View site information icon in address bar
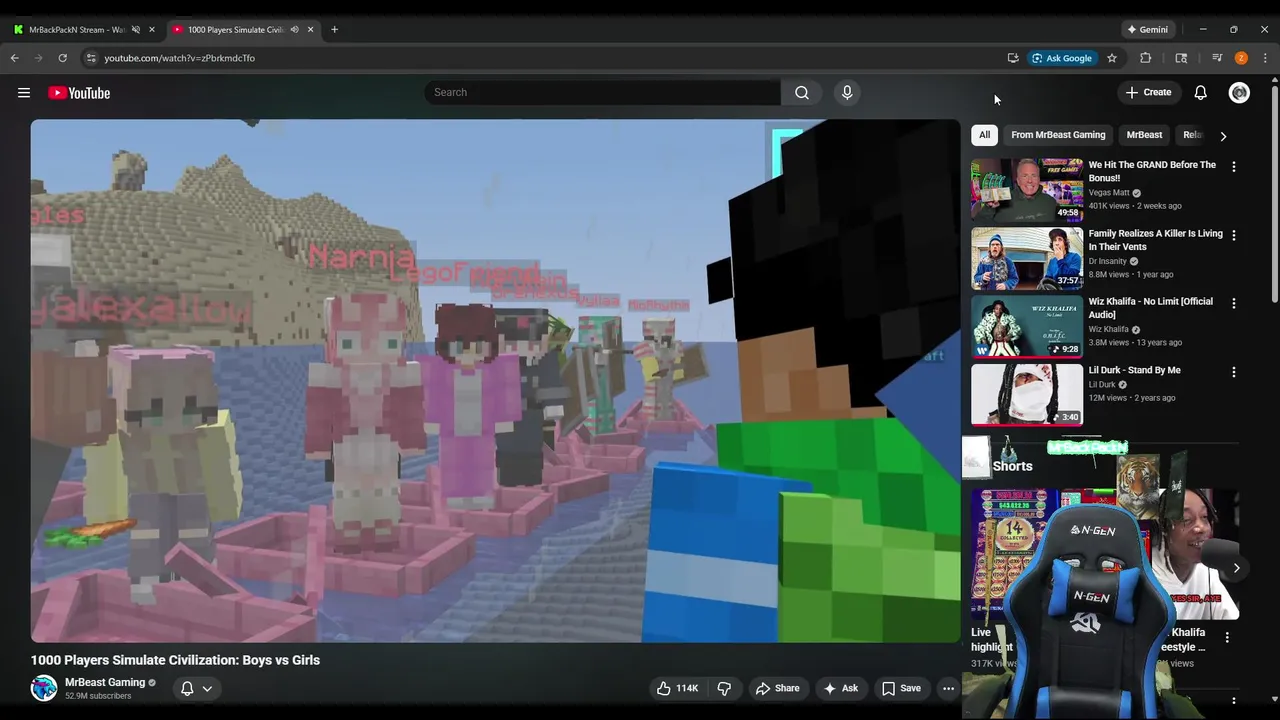Screen dimensions: 1280x720 [91, 58]
